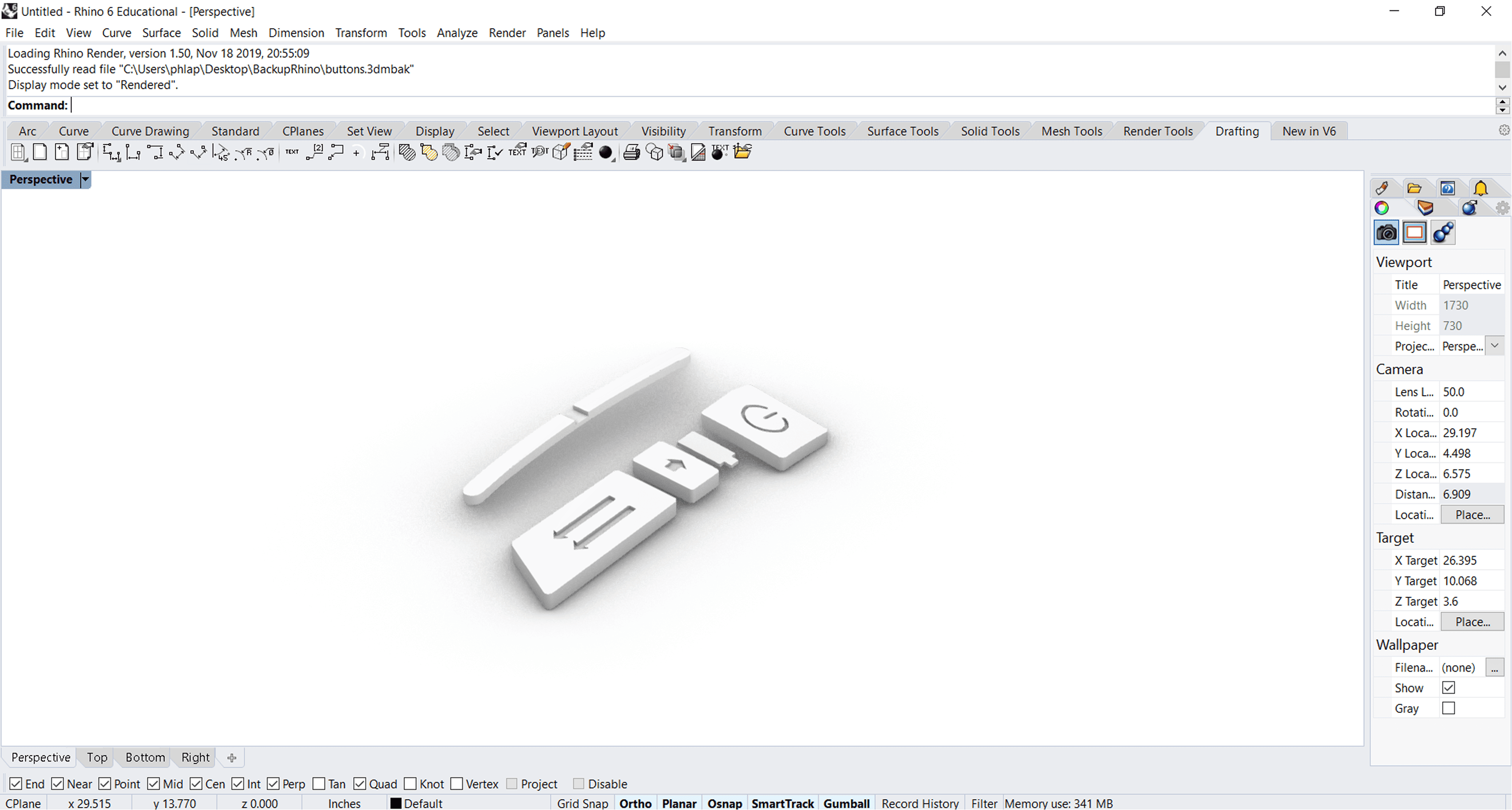The height and width of the screenshot is (810, 1512).
Task: Switch to the Render Tools toolbar tab
Action: click(x=1158, y=131)
